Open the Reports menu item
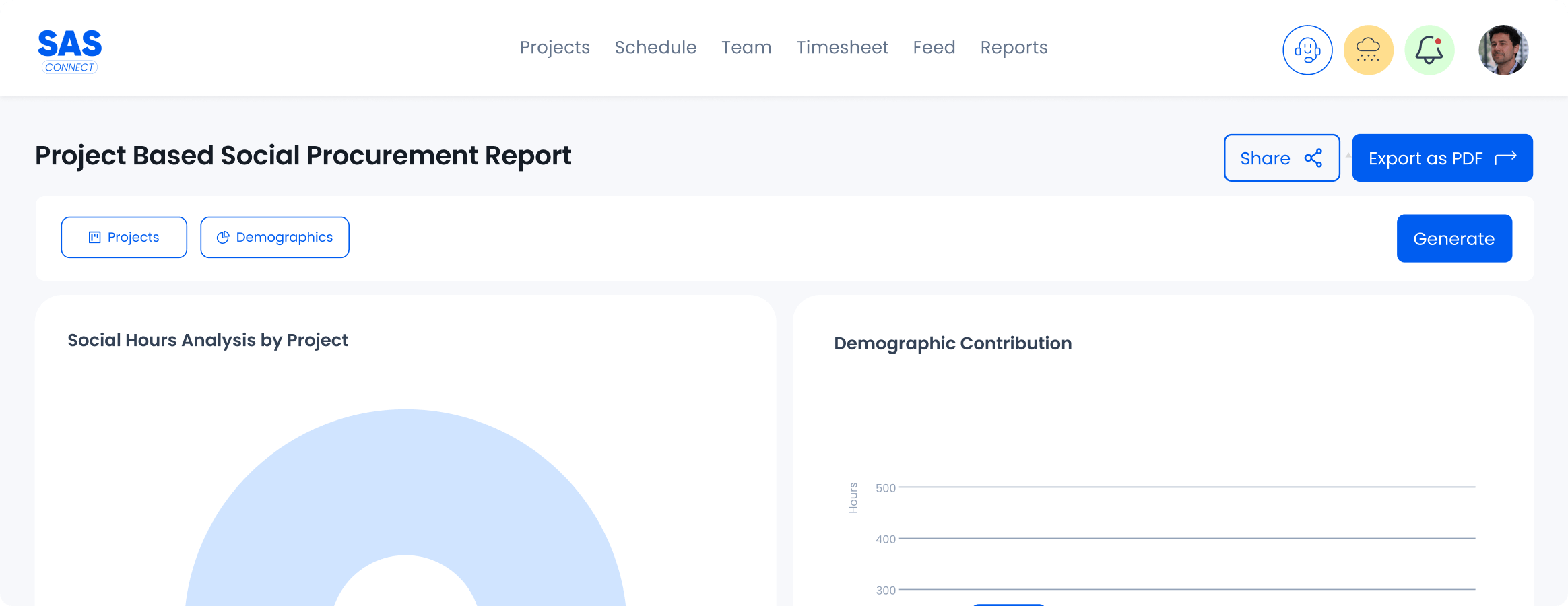The width and height of the screenshot is (1568, 606). click(x=1014, y=47)
